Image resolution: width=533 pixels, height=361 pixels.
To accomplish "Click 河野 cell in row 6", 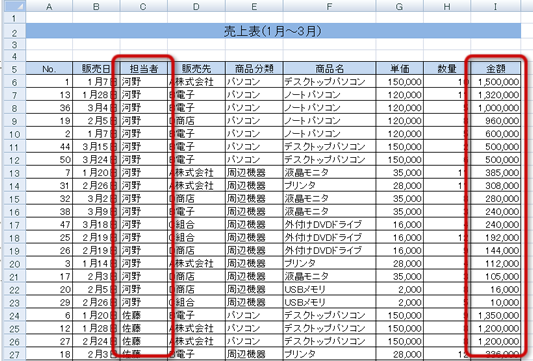I will [143, 82].
